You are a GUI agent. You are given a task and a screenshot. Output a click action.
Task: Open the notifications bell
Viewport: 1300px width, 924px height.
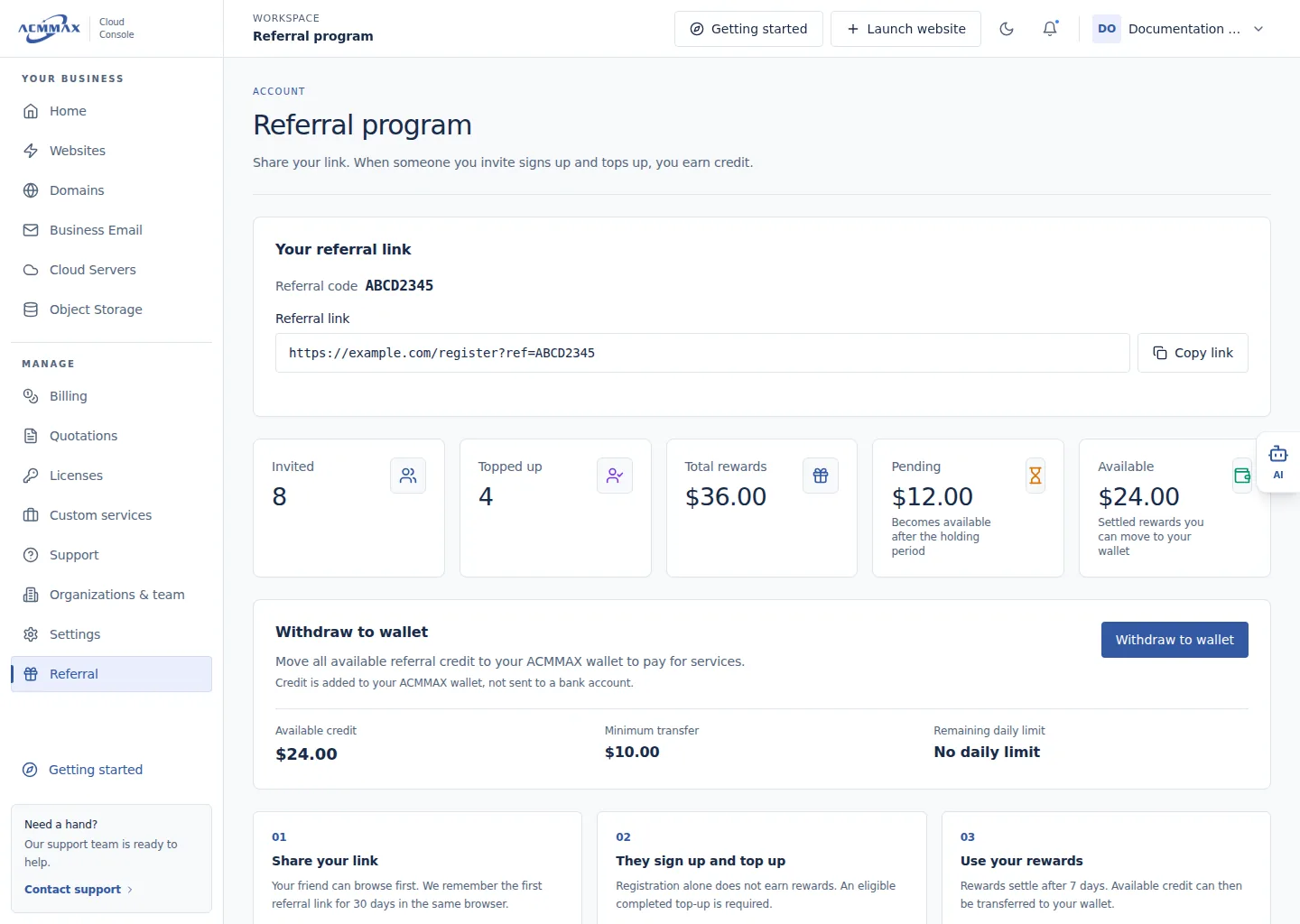[x=1050, y=29]
